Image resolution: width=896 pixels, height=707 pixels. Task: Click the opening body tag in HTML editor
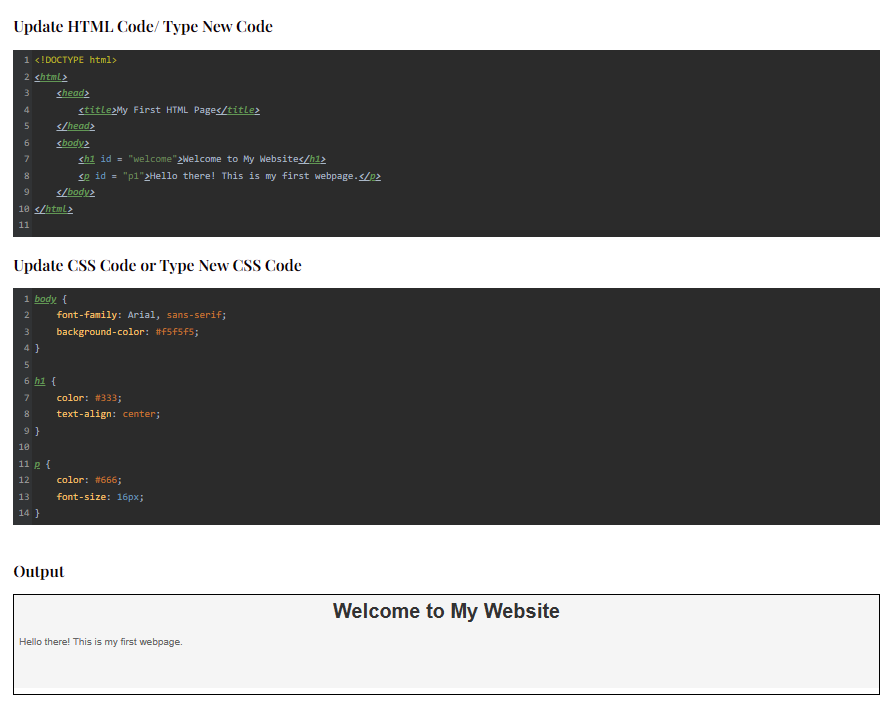point(73,143)
